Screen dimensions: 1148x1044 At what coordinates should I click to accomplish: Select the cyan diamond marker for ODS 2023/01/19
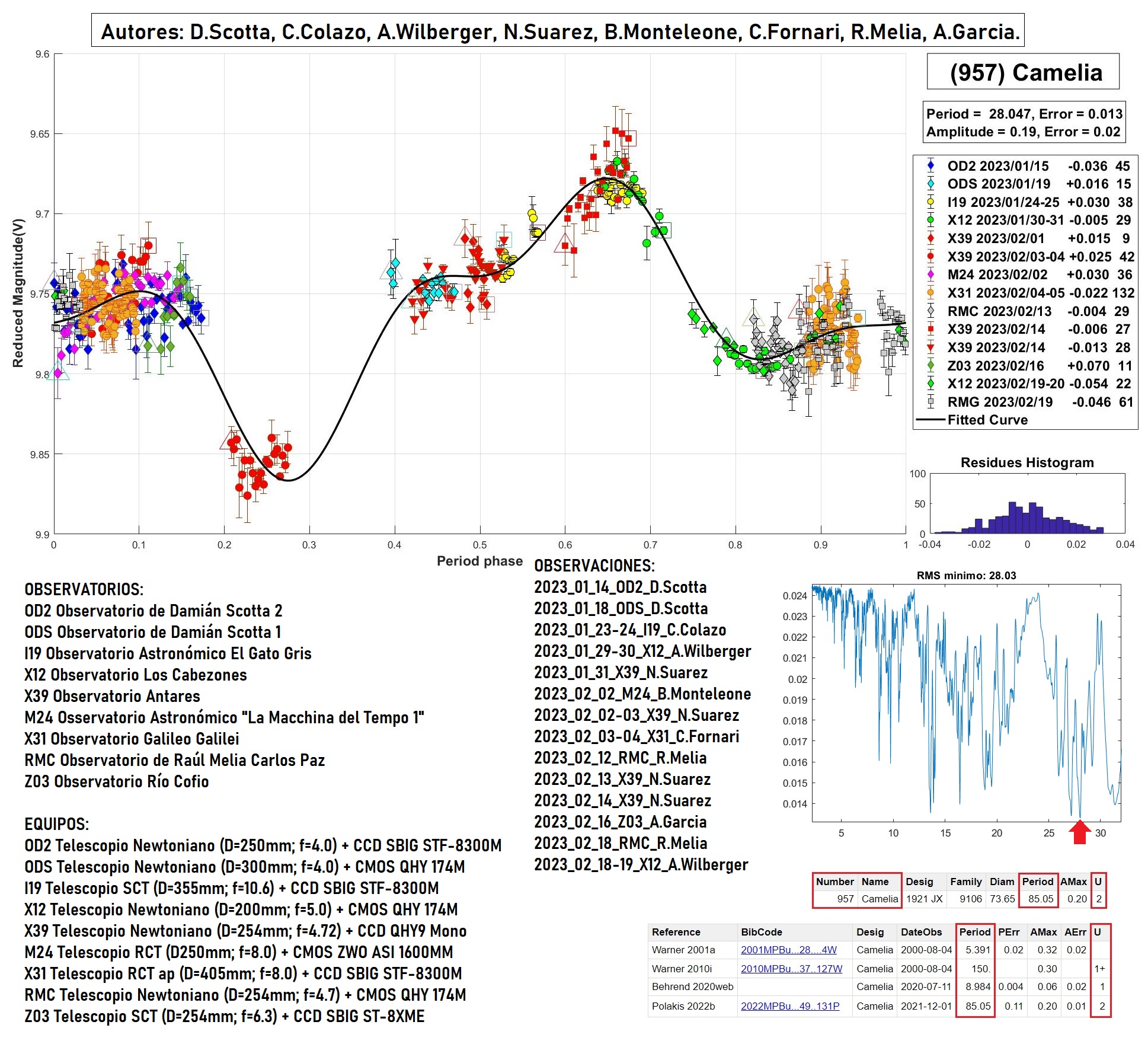pos(930,184)
